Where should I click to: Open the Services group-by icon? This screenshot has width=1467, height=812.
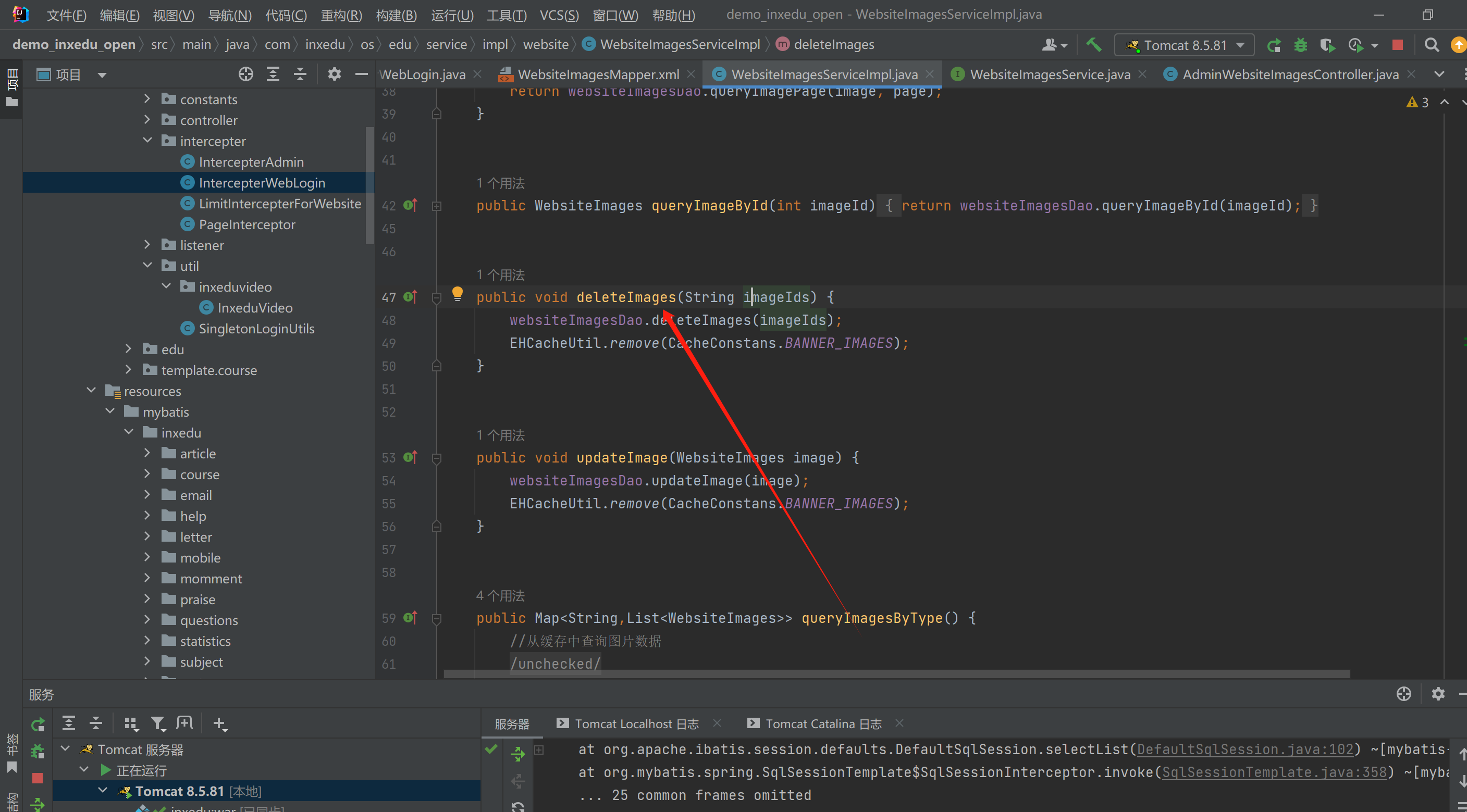(130, 724)
